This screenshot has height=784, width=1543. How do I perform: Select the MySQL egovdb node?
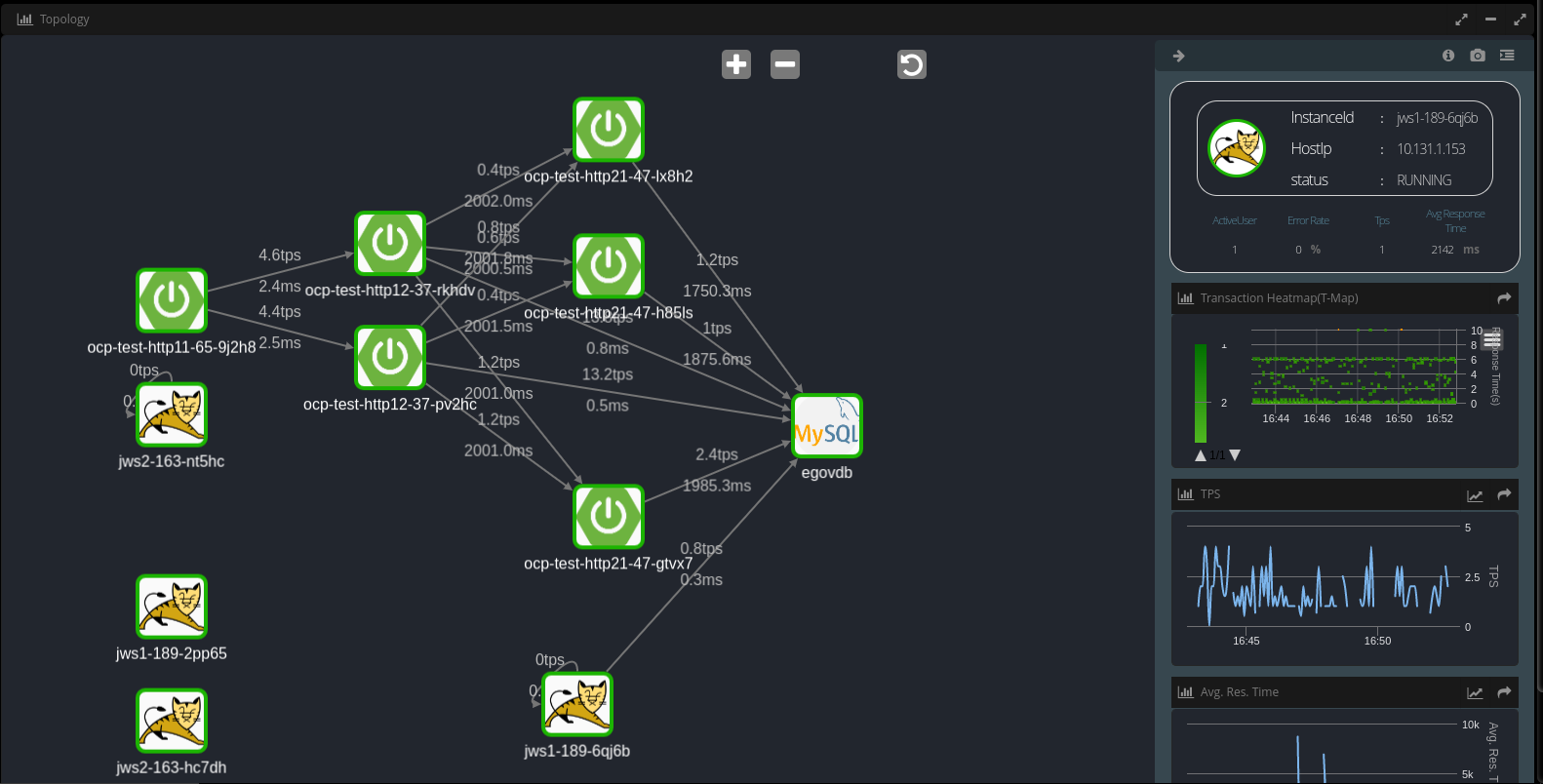tap(827, 426)
